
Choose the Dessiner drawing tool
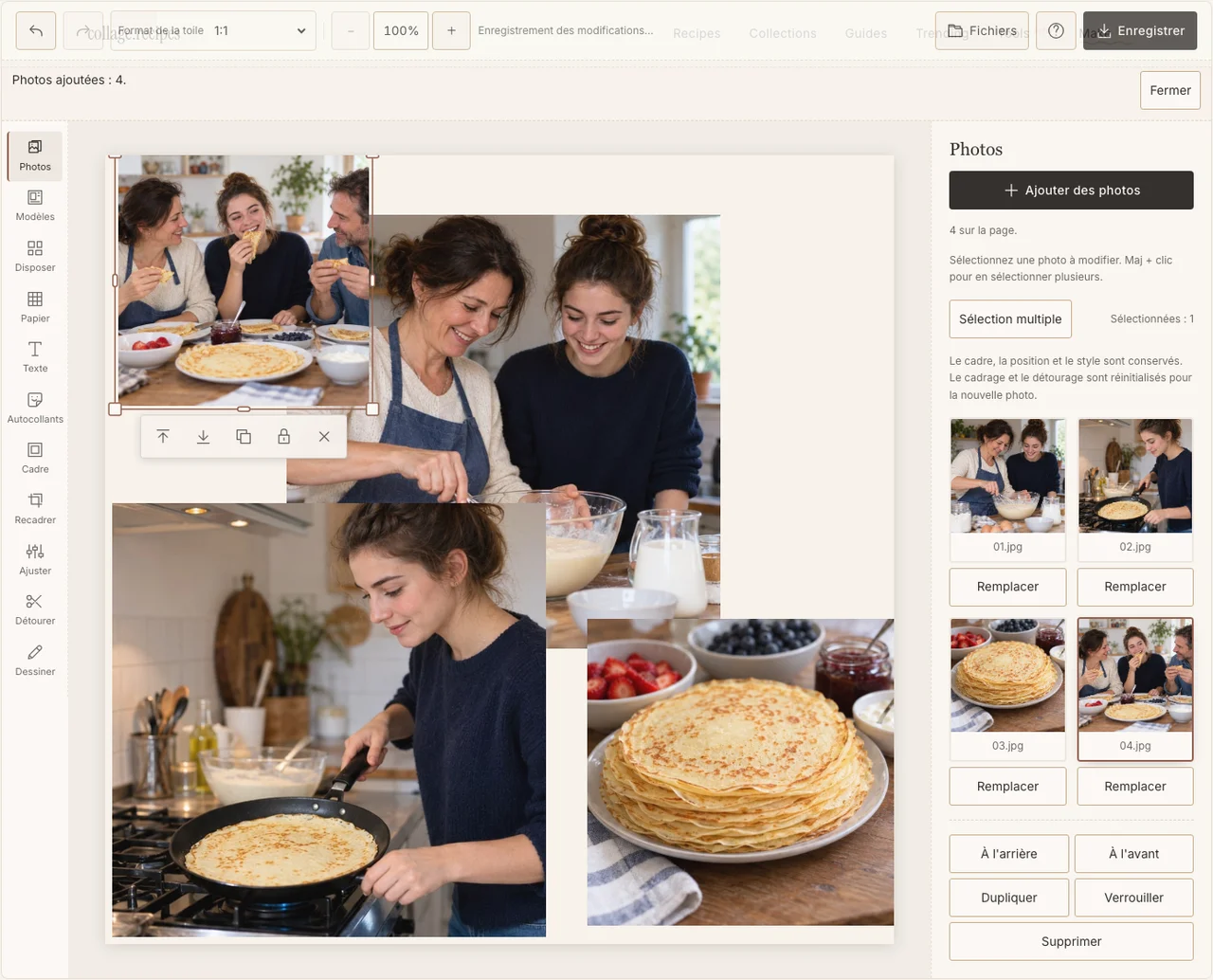(x=35, y=661)
